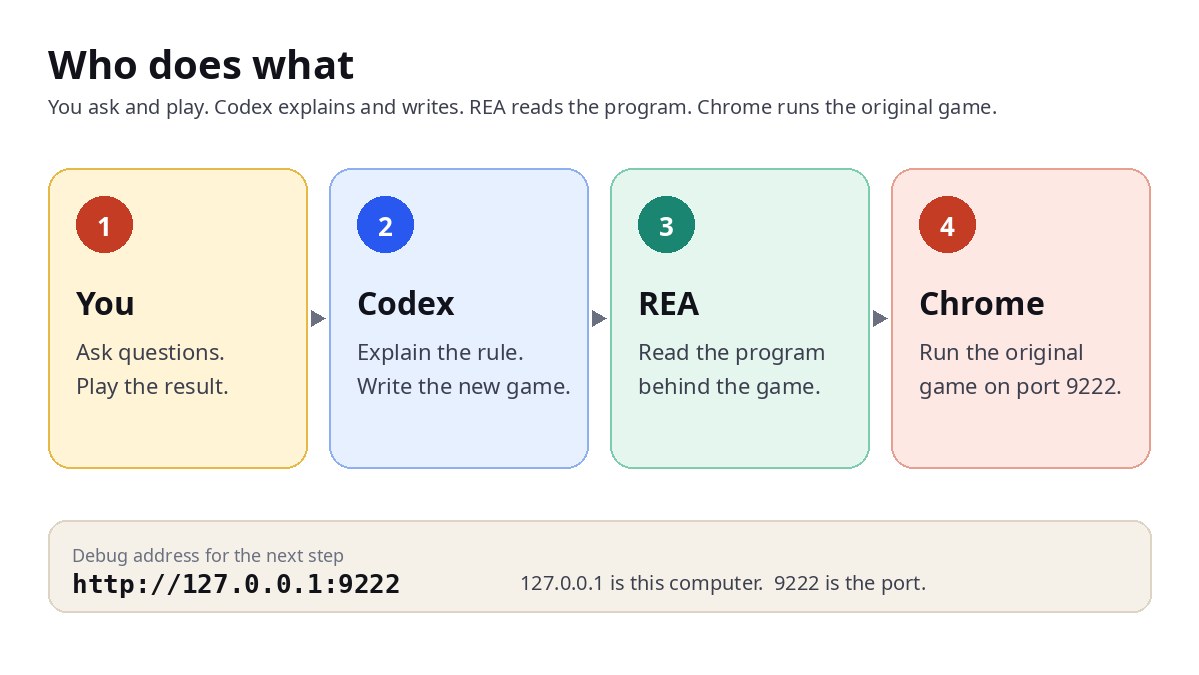
Task: Click the text 'Read the program'
Action: point(732,352)
